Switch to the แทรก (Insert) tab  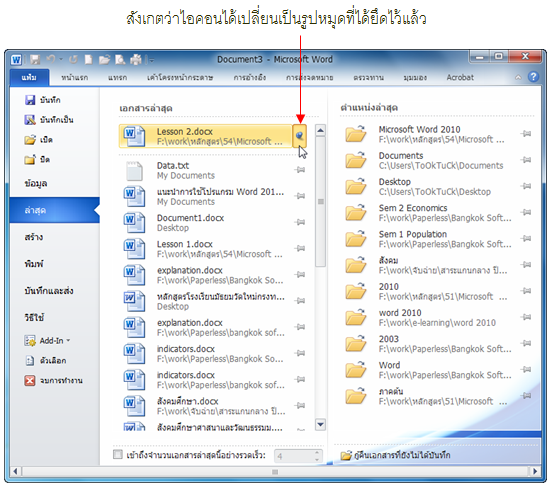[117, 77]
